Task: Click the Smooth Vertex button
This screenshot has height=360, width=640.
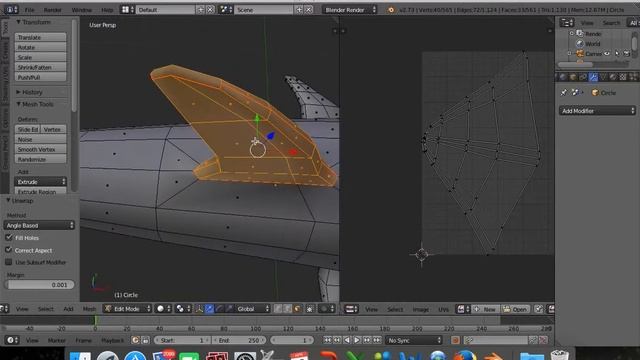Action: click(40, 149)
